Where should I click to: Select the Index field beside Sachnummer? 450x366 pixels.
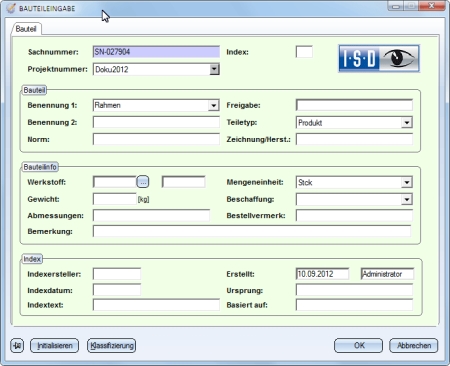pos(304,52)
